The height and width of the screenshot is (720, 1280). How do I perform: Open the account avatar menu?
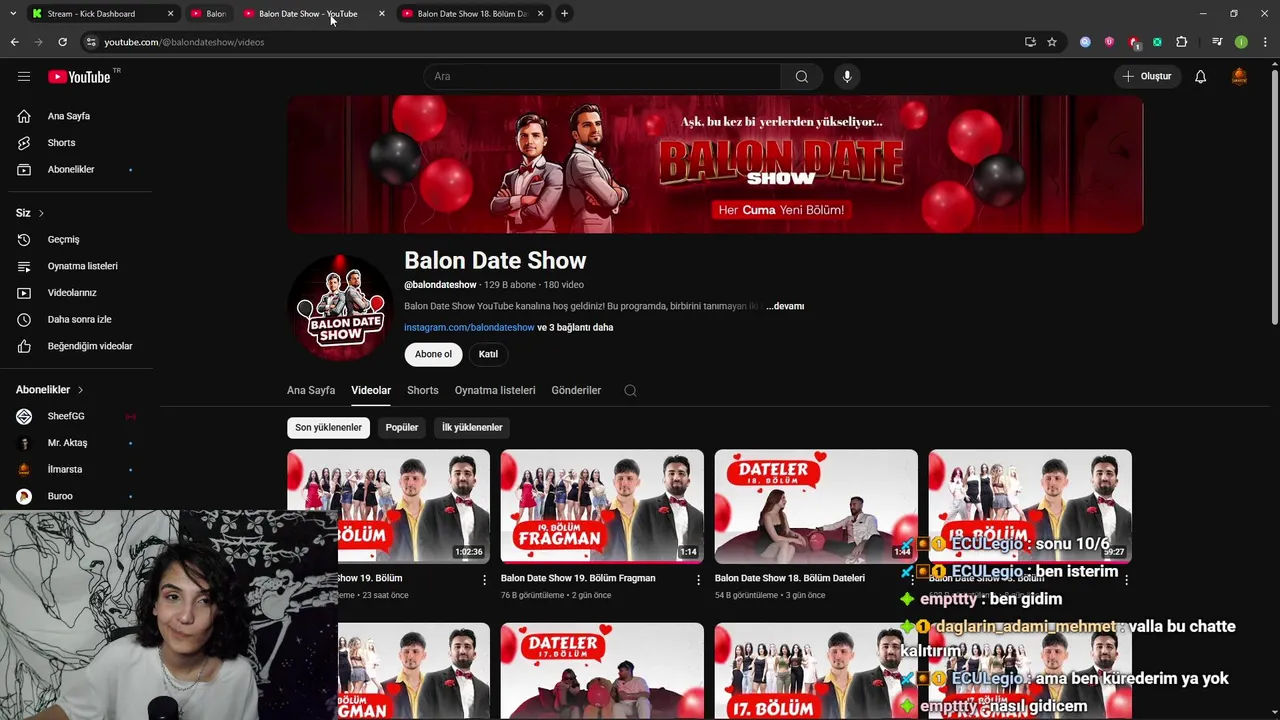click(x=1239, y=76)
